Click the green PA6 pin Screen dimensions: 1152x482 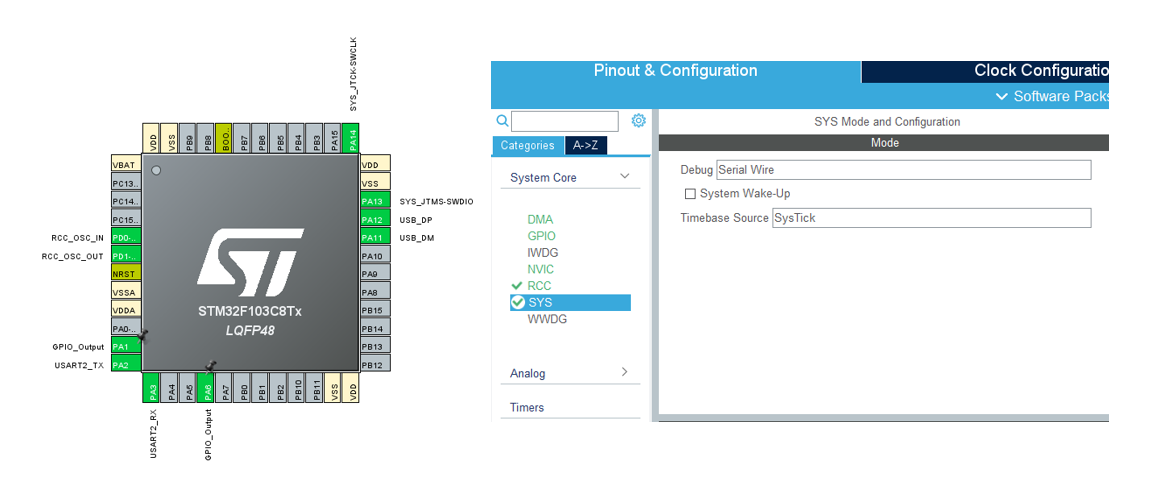(207, 388)
